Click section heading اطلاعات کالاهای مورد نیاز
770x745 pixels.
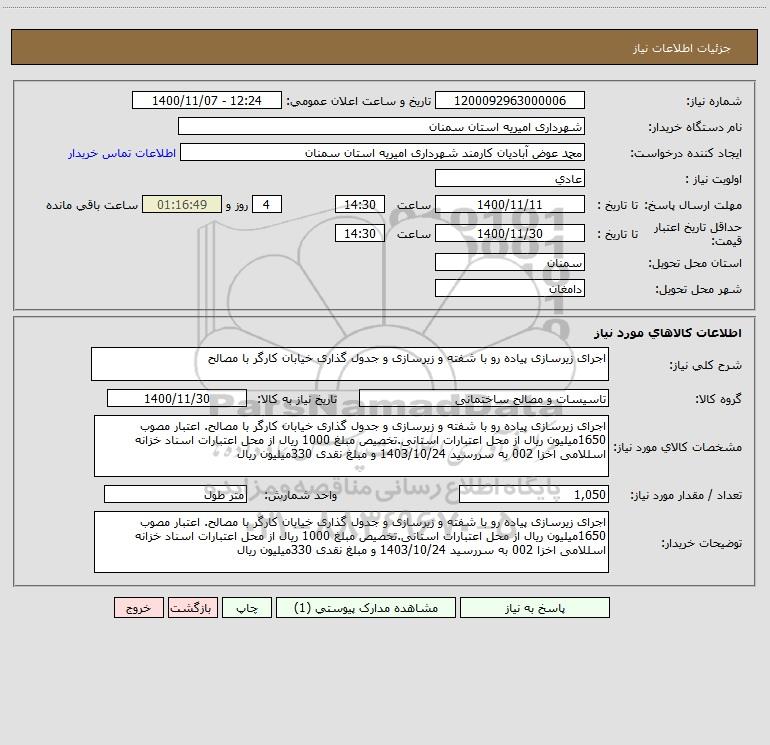coord(668,333)
